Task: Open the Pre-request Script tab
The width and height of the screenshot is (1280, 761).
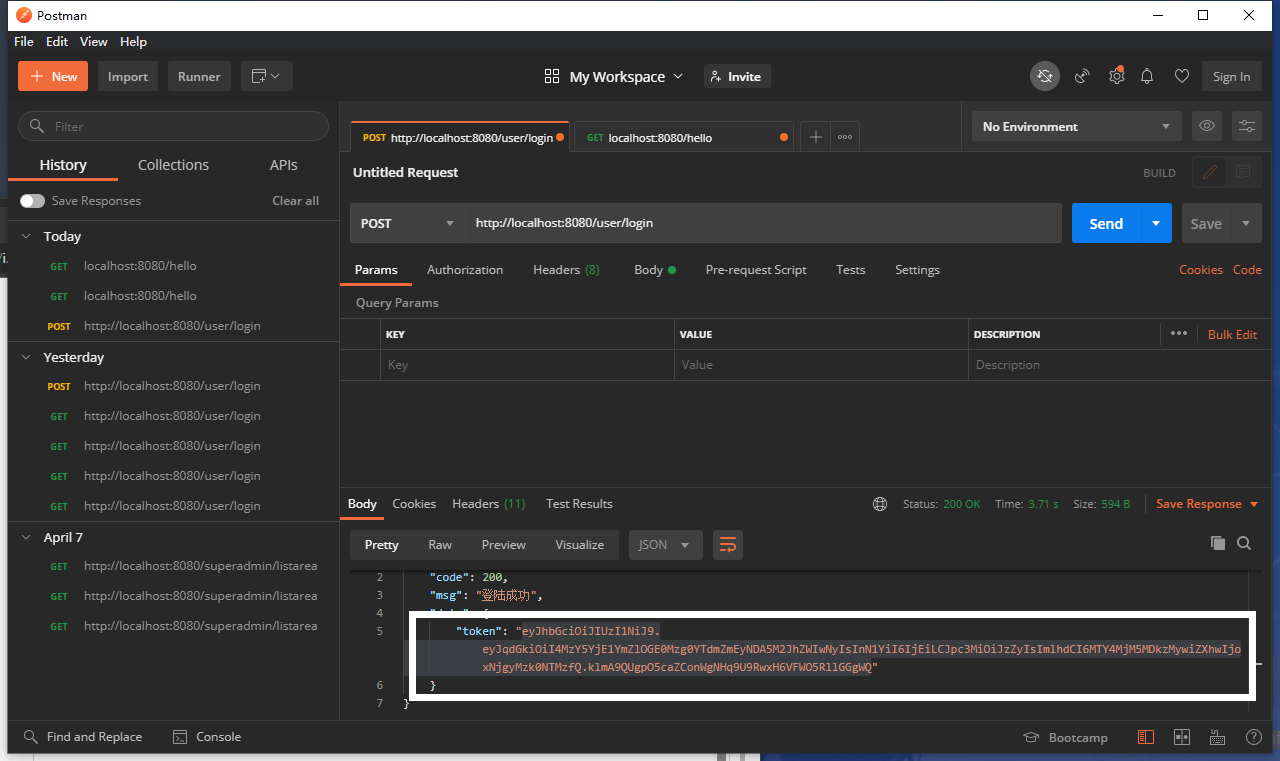Action: (756, 270)
